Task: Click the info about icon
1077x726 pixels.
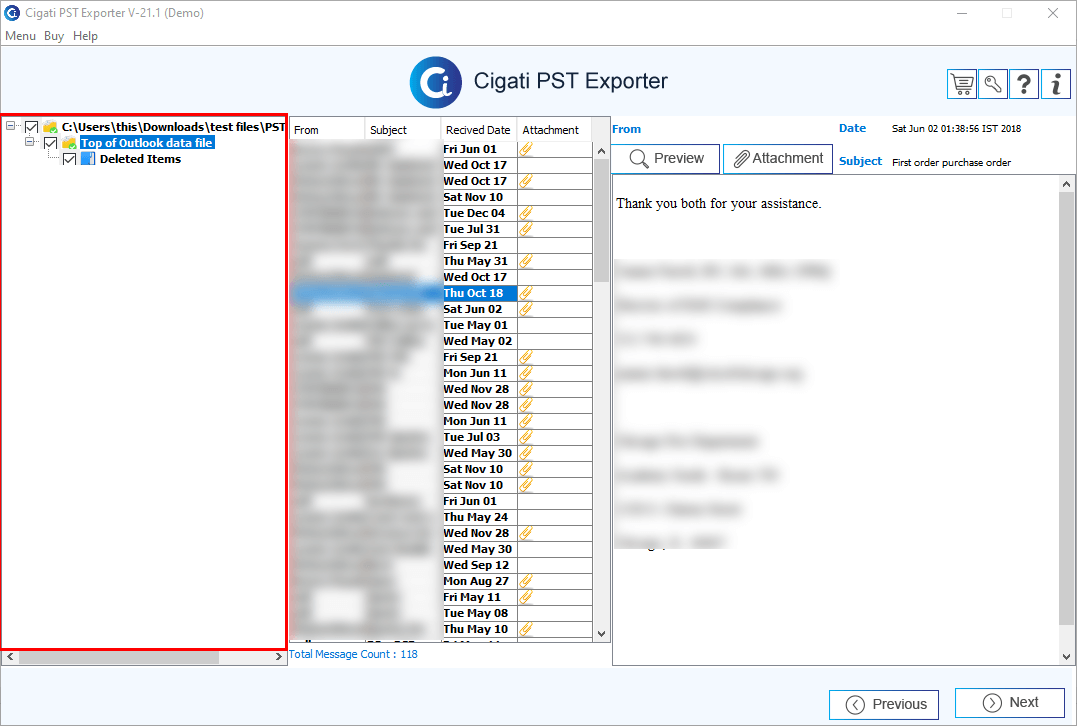Action: click(1056, 84)
